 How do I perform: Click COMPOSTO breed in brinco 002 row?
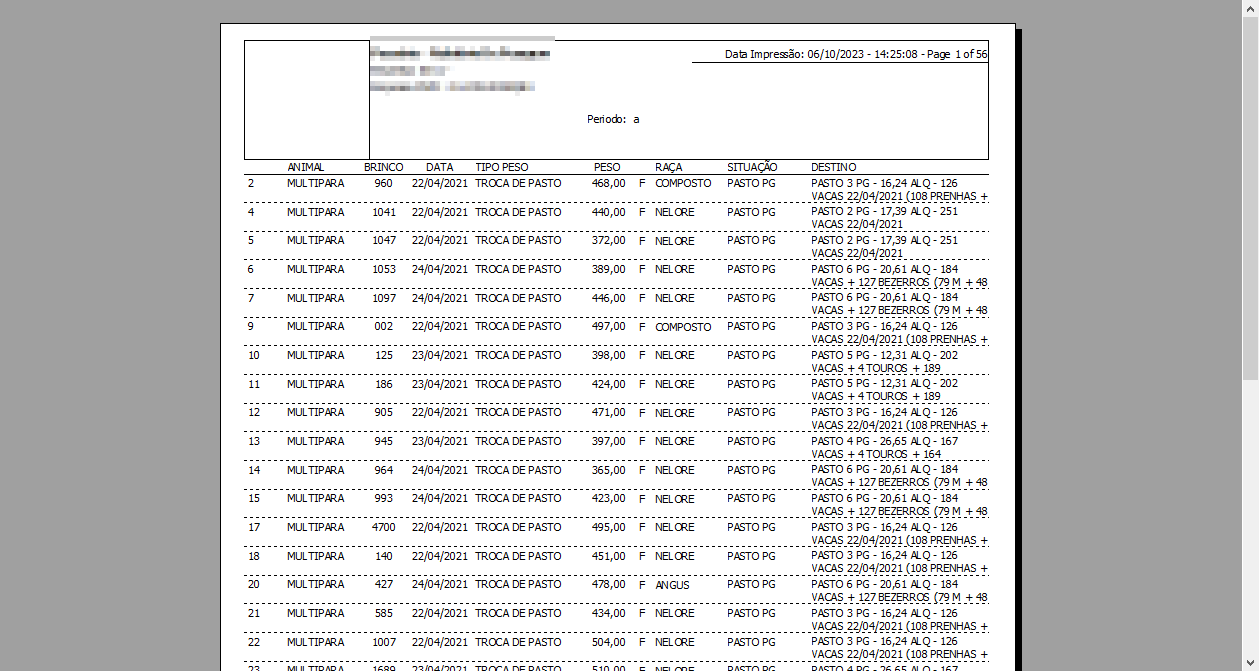click(x=683, y=327)
